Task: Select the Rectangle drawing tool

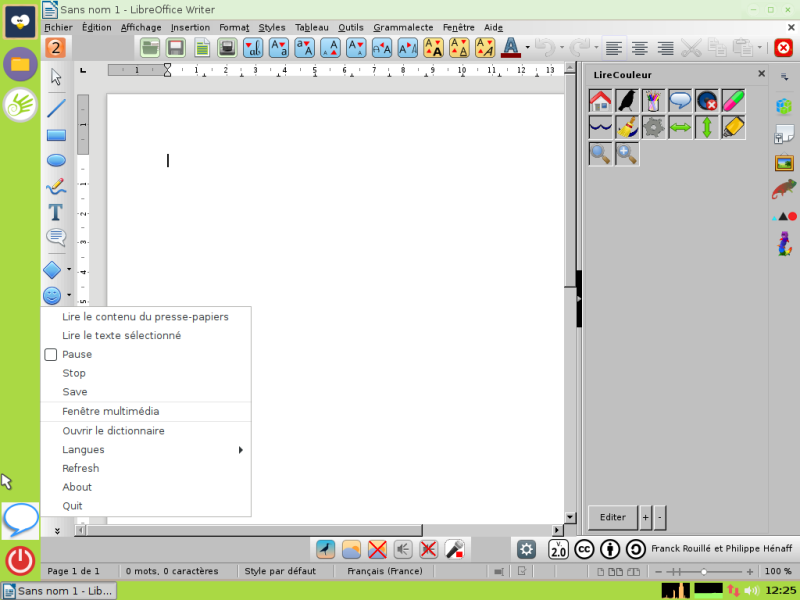Action: point(56,135)
